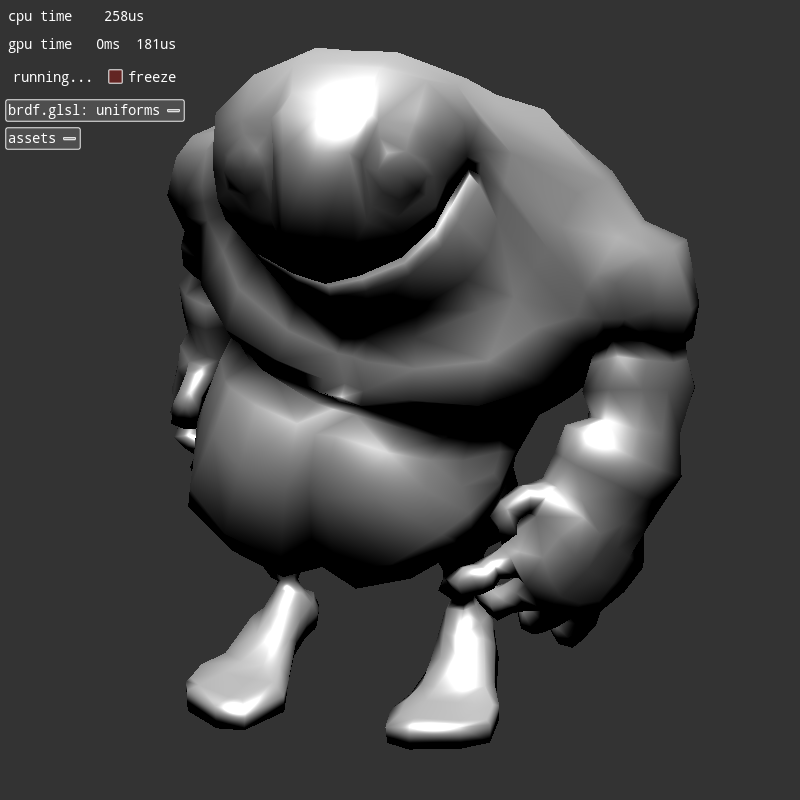The height and width of the screenshot is (800, 800).
Task: Expand the 'brdf.glsl: uniforms' panel title
Action: coord(84,110)
